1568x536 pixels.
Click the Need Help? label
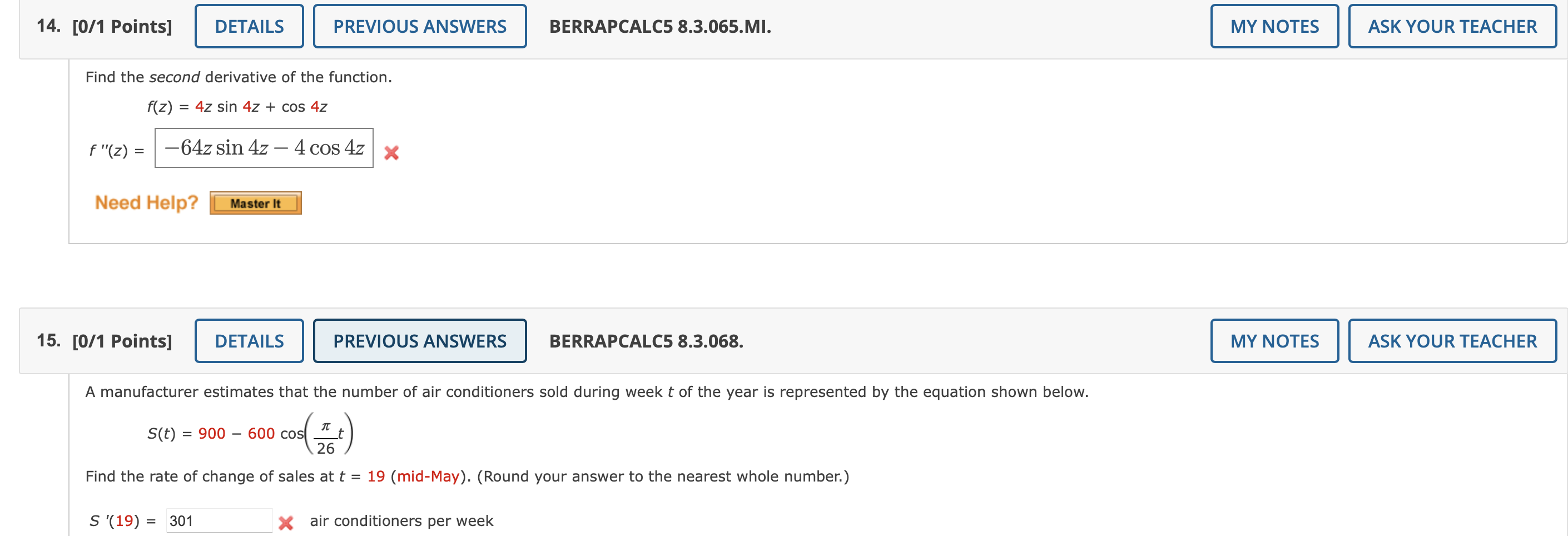(146, 202)
